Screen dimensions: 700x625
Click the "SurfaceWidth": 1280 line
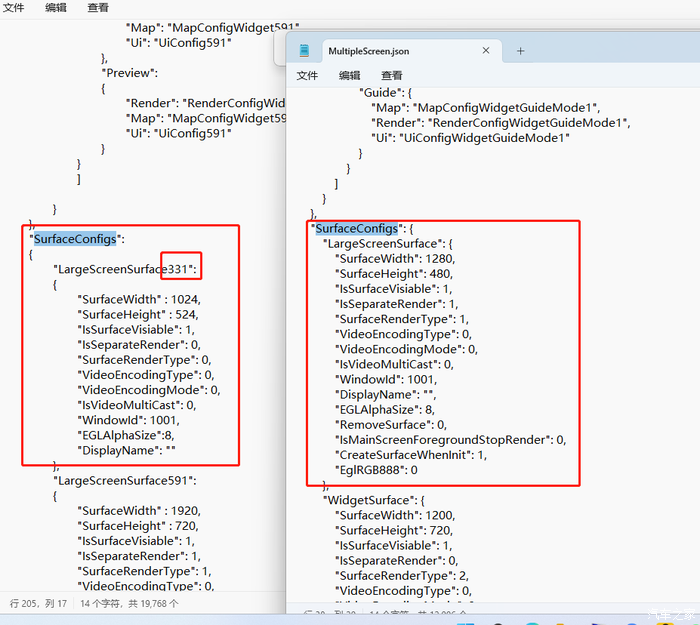click(392, 258)
